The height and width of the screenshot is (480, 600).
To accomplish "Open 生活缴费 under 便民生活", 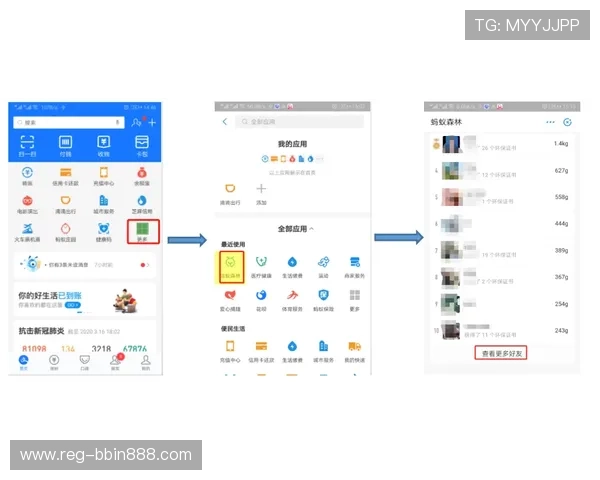I will point(292,351).
